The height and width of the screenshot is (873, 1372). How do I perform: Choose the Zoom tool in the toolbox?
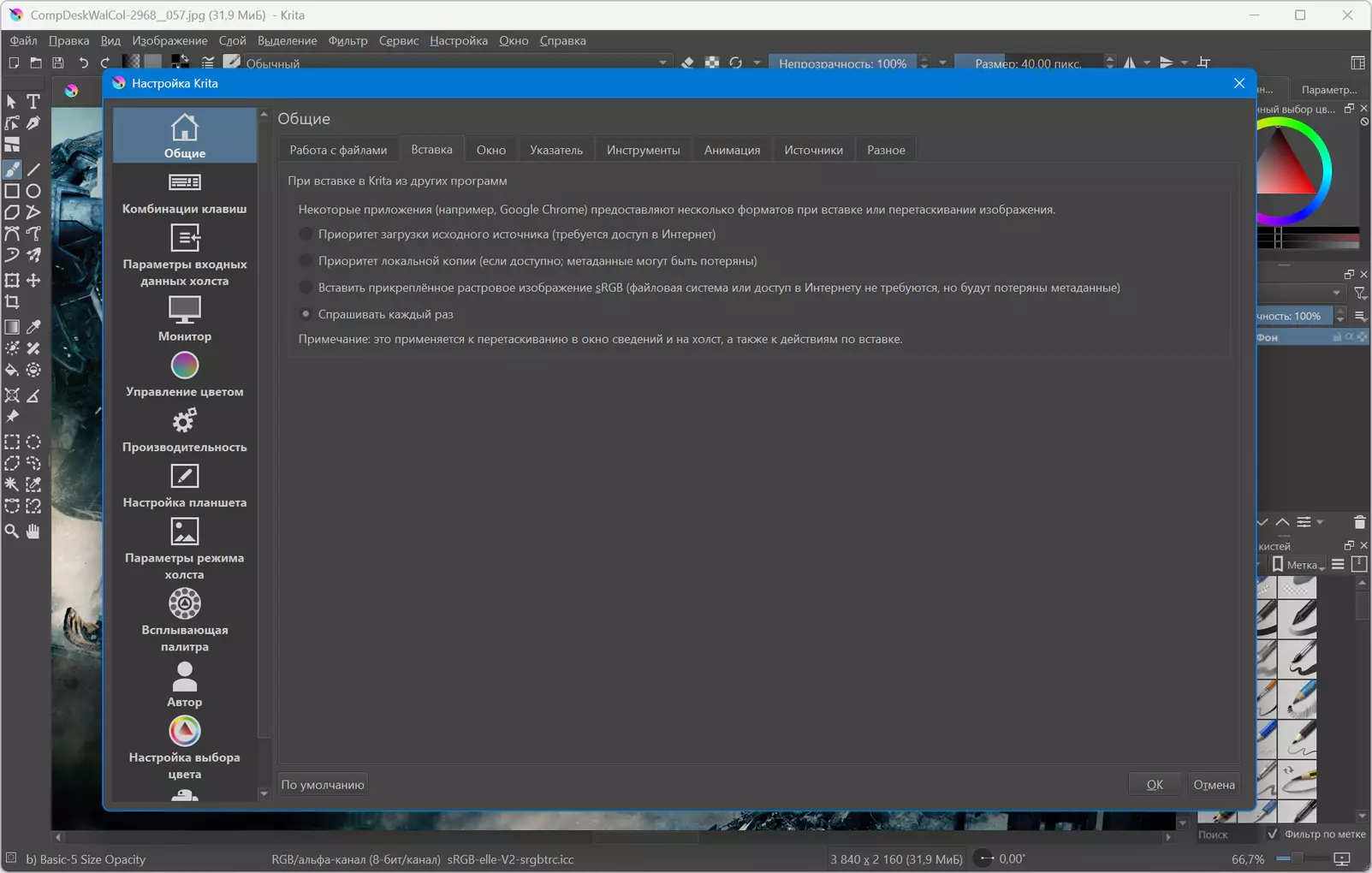12,532
